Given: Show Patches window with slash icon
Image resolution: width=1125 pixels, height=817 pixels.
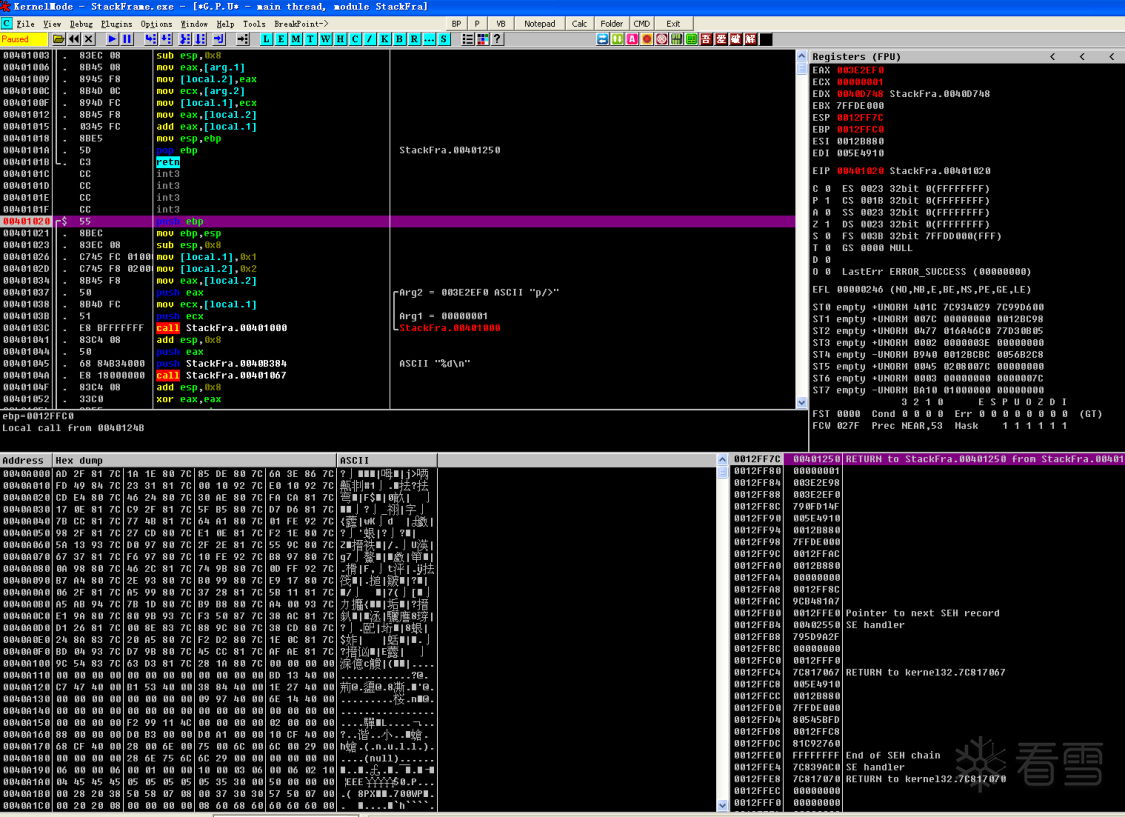Looking at the screenshot, I should [x=369, y=39].
